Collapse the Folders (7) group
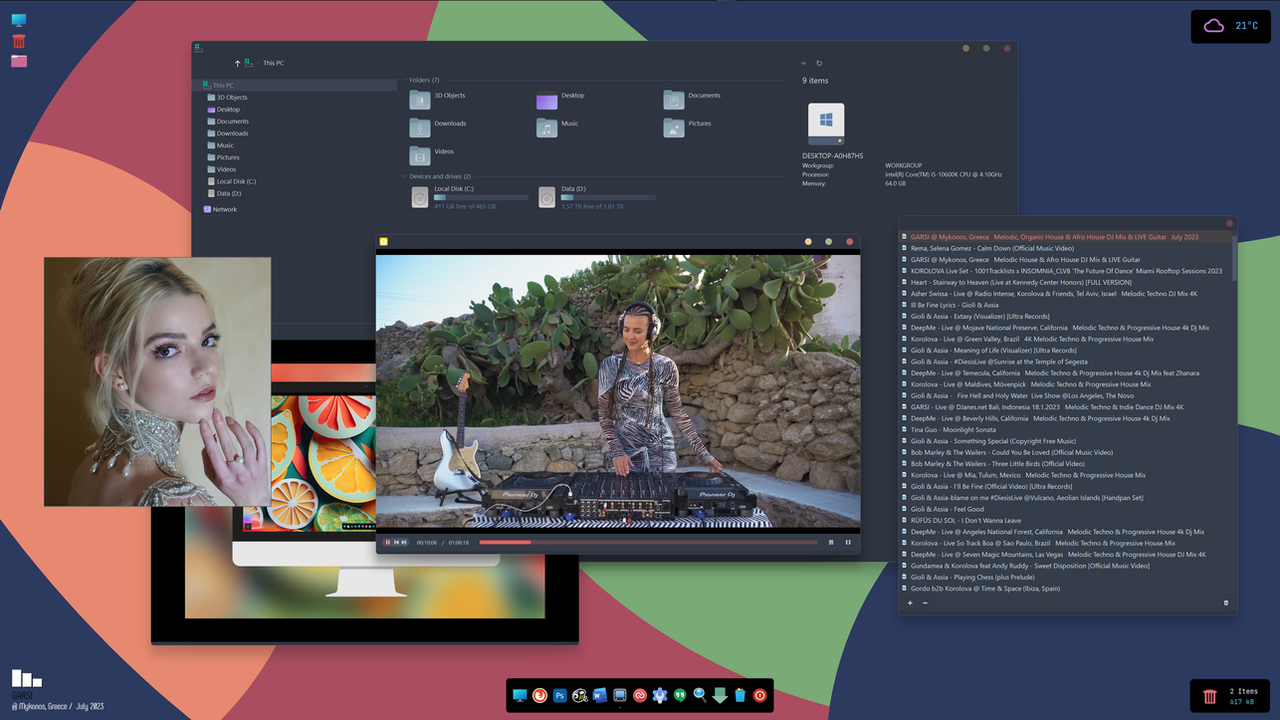 tap(405, 80)
